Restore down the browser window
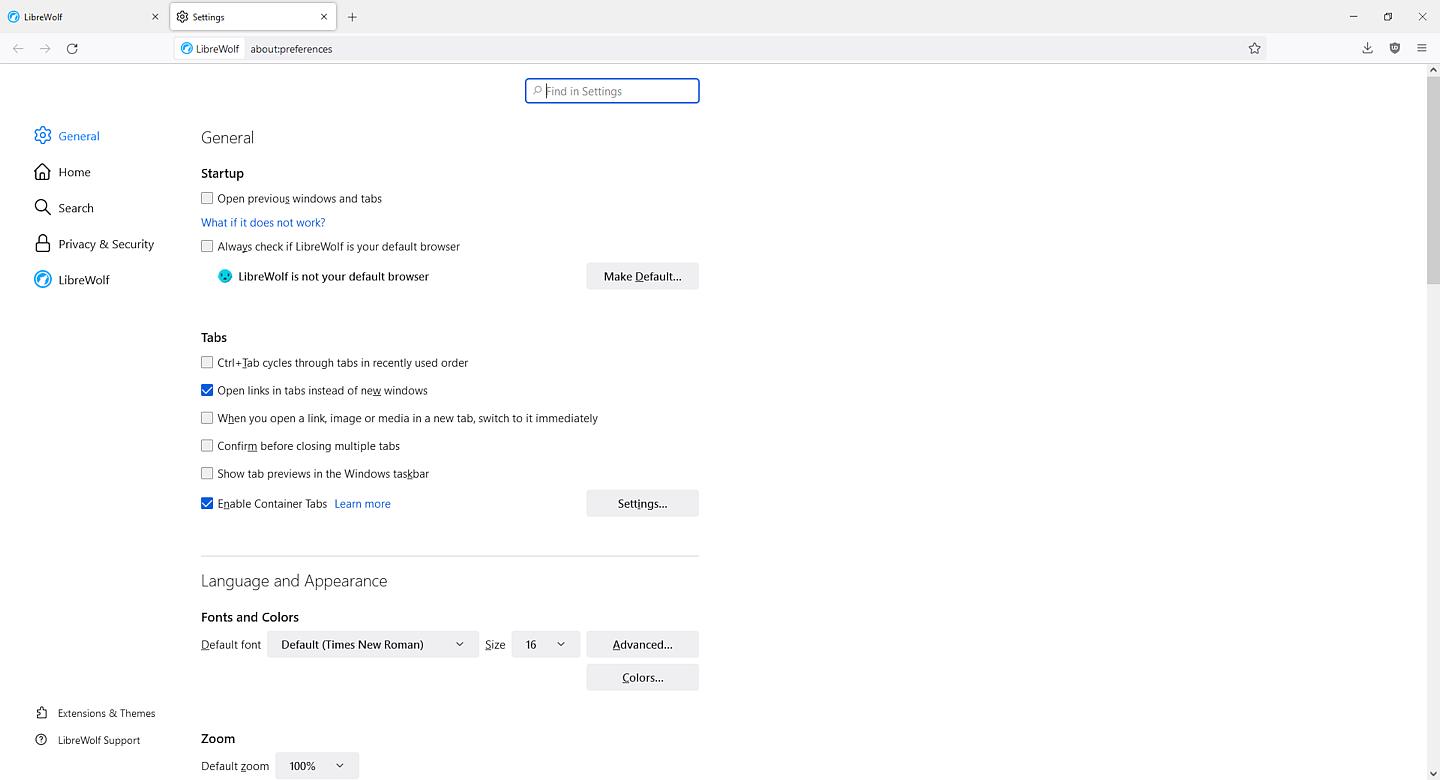The height and width of the screenshot is (780, 1440). (x=1388, y=17)
